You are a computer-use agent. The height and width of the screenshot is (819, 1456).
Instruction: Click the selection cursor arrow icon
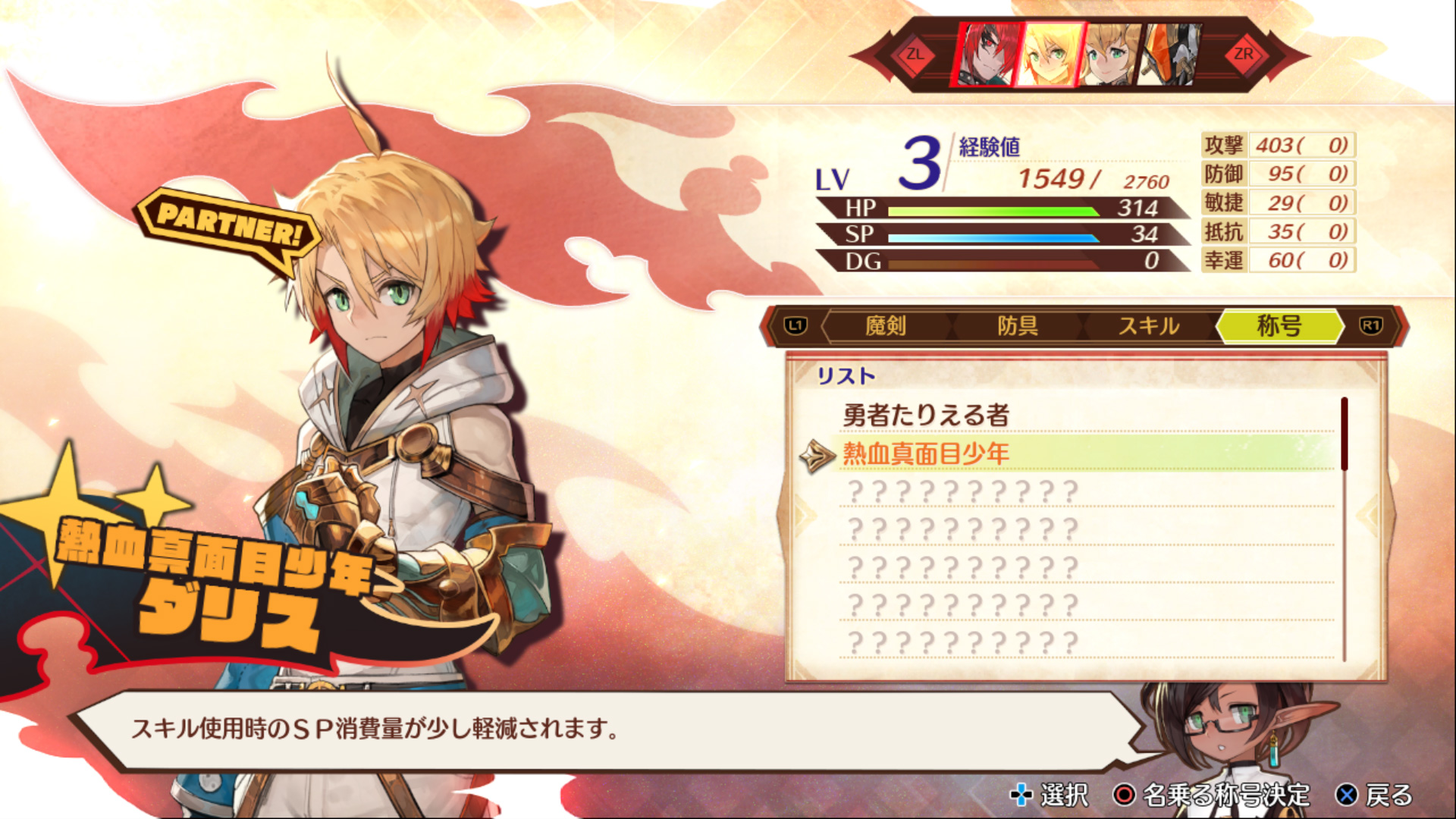point(817,455)
